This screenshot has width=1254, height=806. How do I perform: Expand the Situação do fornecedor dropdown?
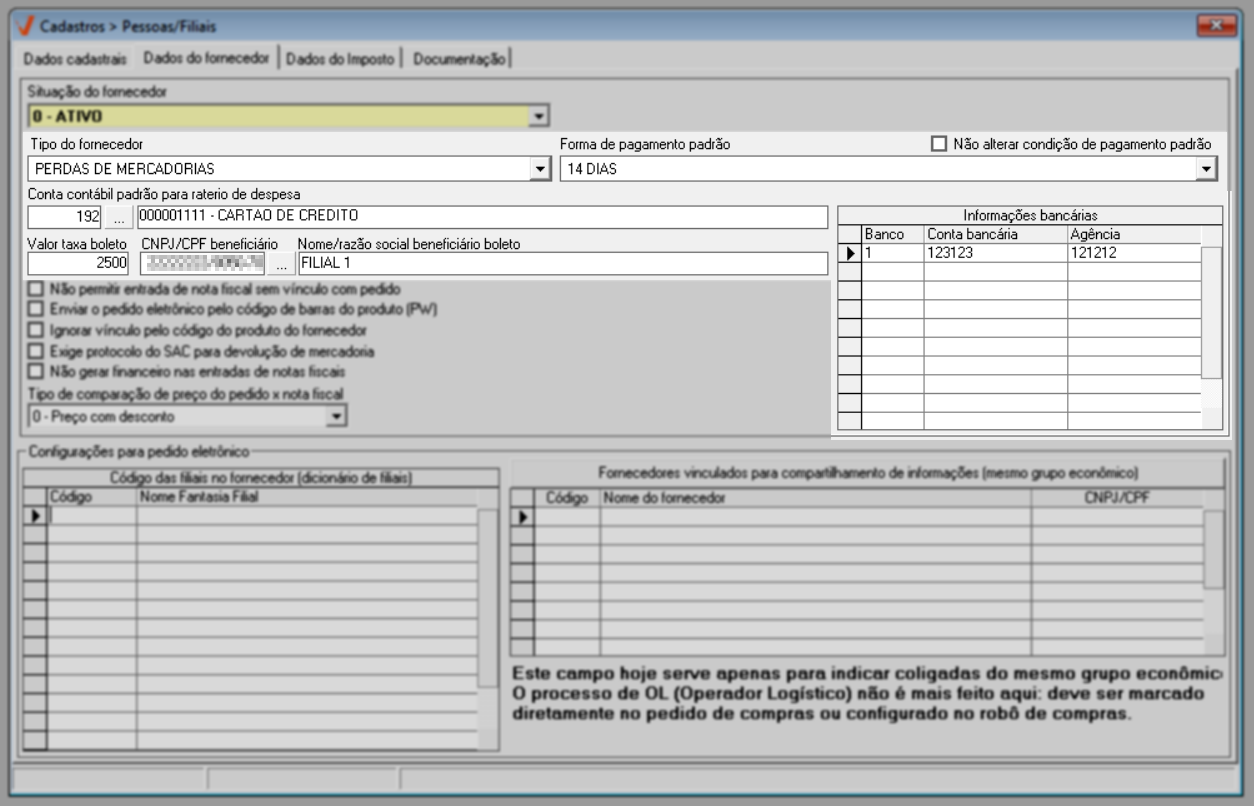(539, 117)
